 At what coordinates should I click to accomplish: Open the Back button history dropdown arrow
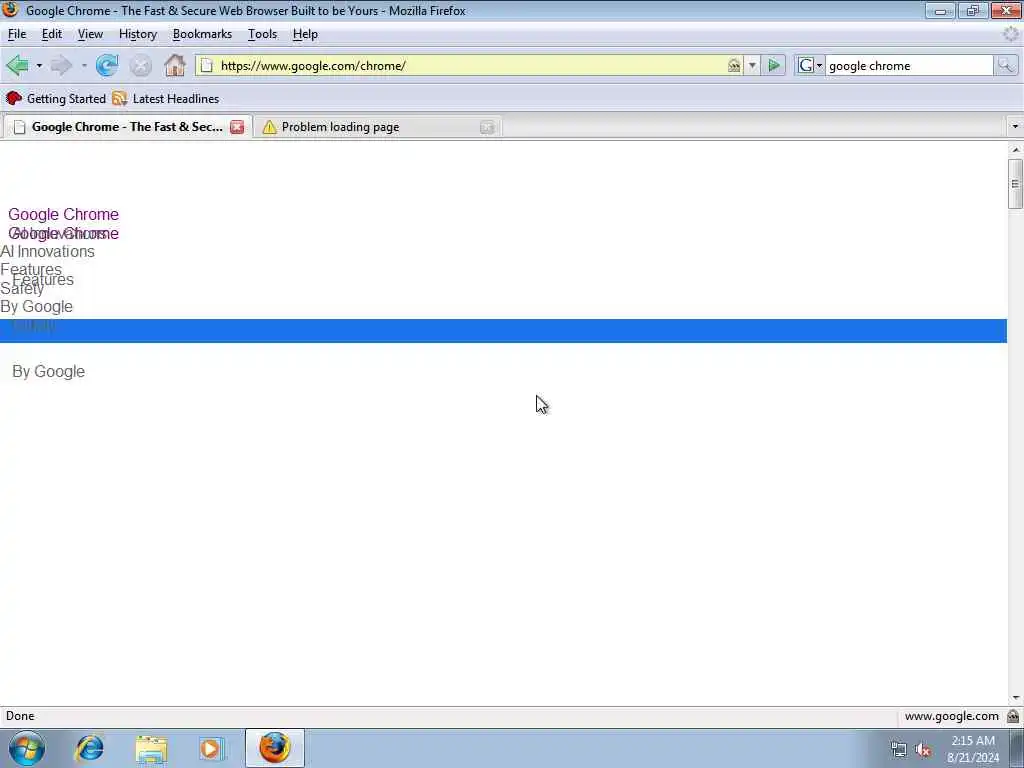pos(39,66)
